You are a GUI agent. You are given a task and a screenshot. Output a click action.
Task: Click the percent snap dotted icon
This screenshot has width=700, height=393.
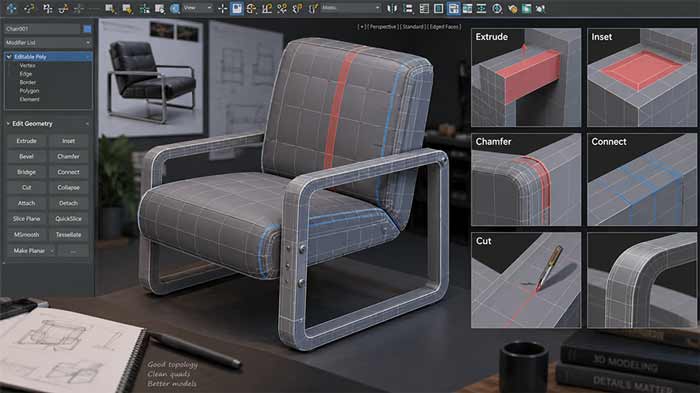pos(282,8)
